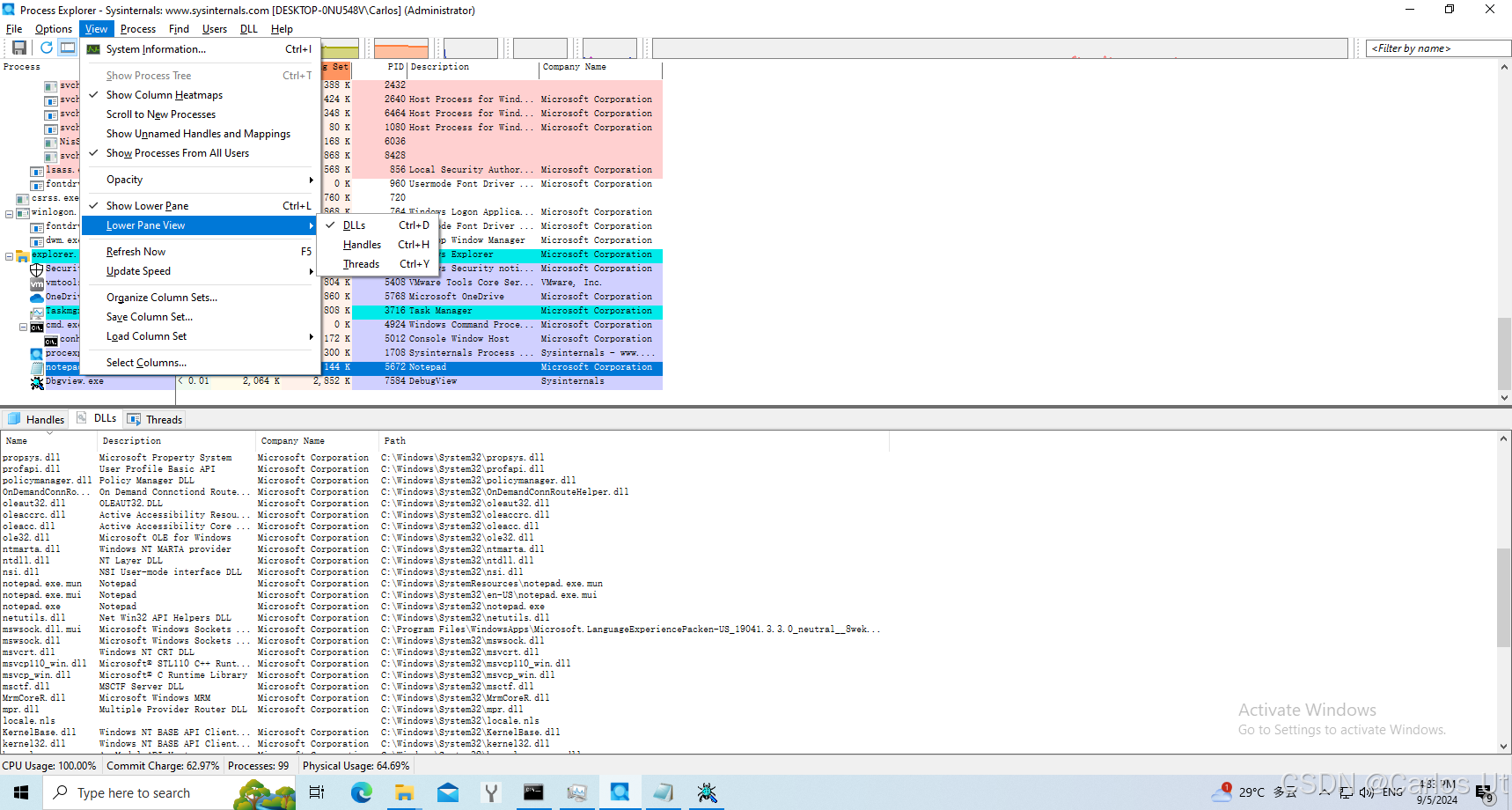This screenshot has height=810, width=1512.
Task: Click the conhost process icon
Action: tap(51, 340)
